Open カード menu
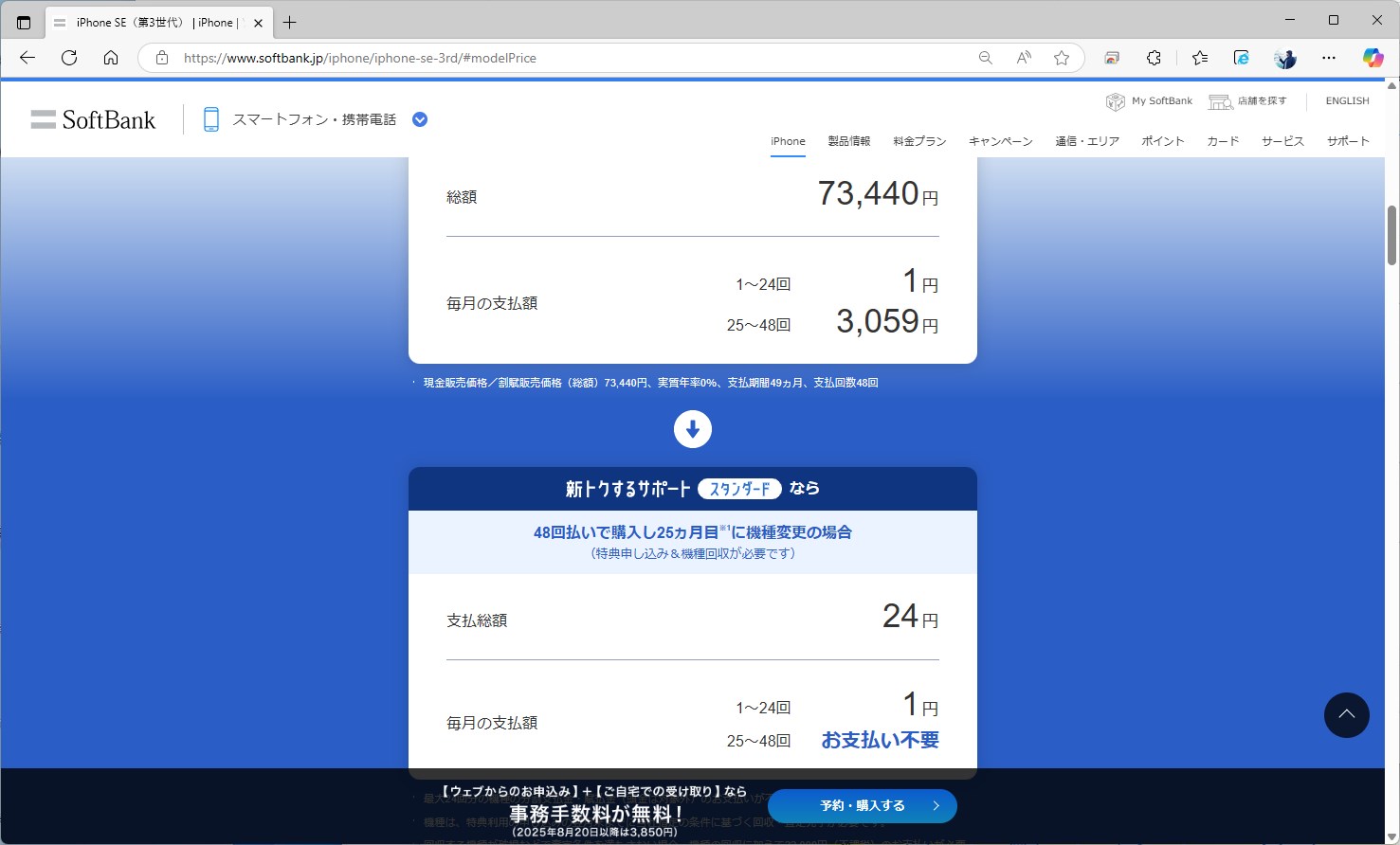 click(1223, 141)
